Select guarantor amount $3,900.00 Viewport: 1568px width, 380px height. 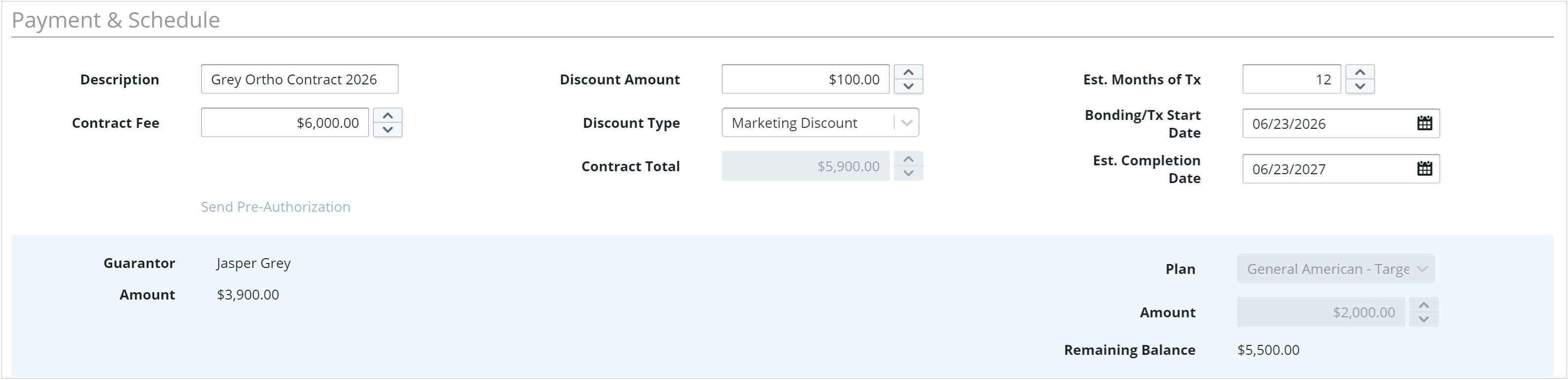pyautogui.click(x=248, y=295)
